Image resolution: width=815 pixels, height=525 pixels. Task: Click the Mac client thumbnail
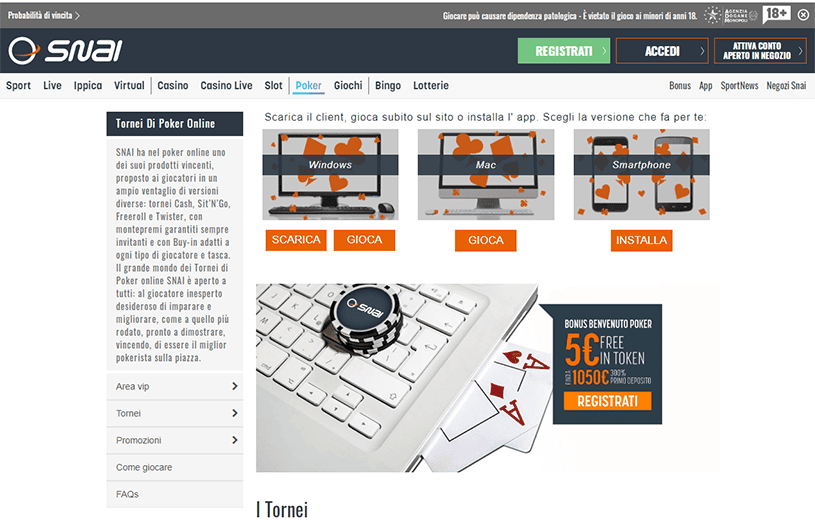pos(486,175)
